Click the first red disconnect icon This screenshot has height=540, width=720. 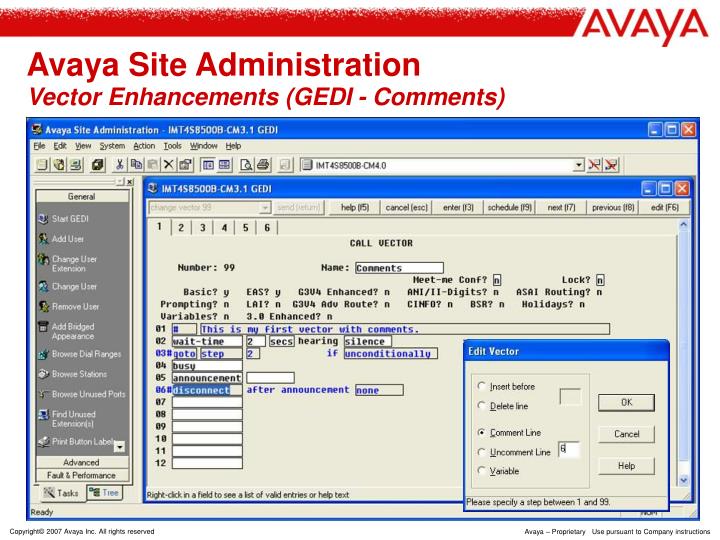coord(594,165)
